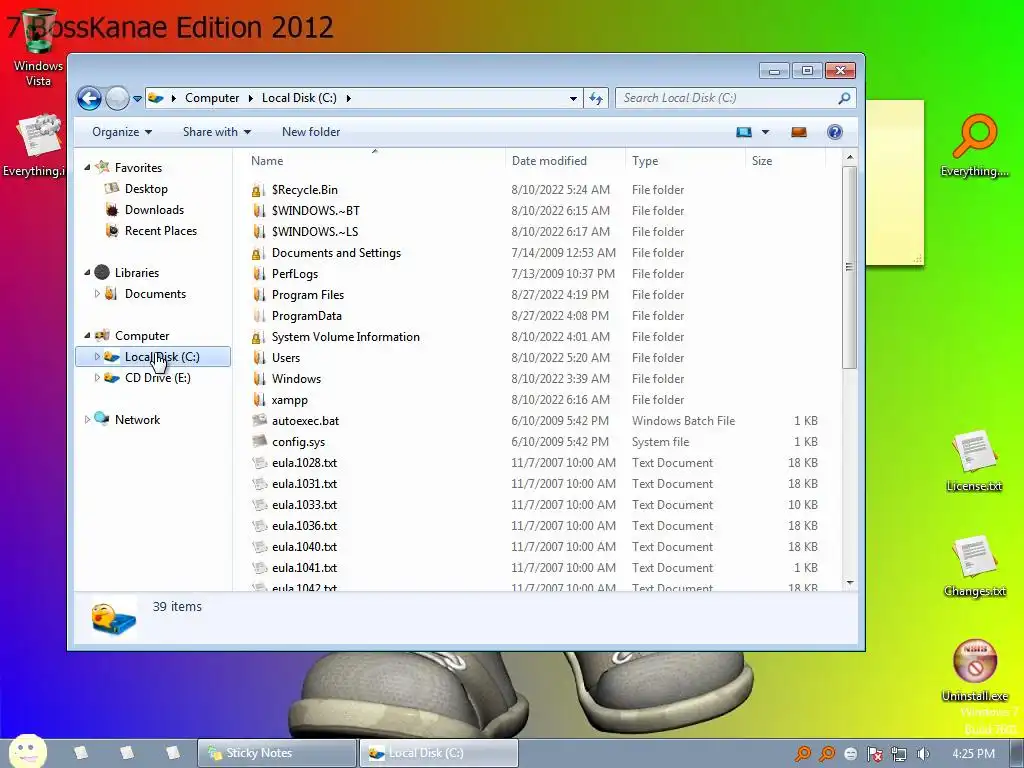The height and width of the screenshot is (768, 1024).
Task: Select the config.sys file icon
Action: [259, 441]
